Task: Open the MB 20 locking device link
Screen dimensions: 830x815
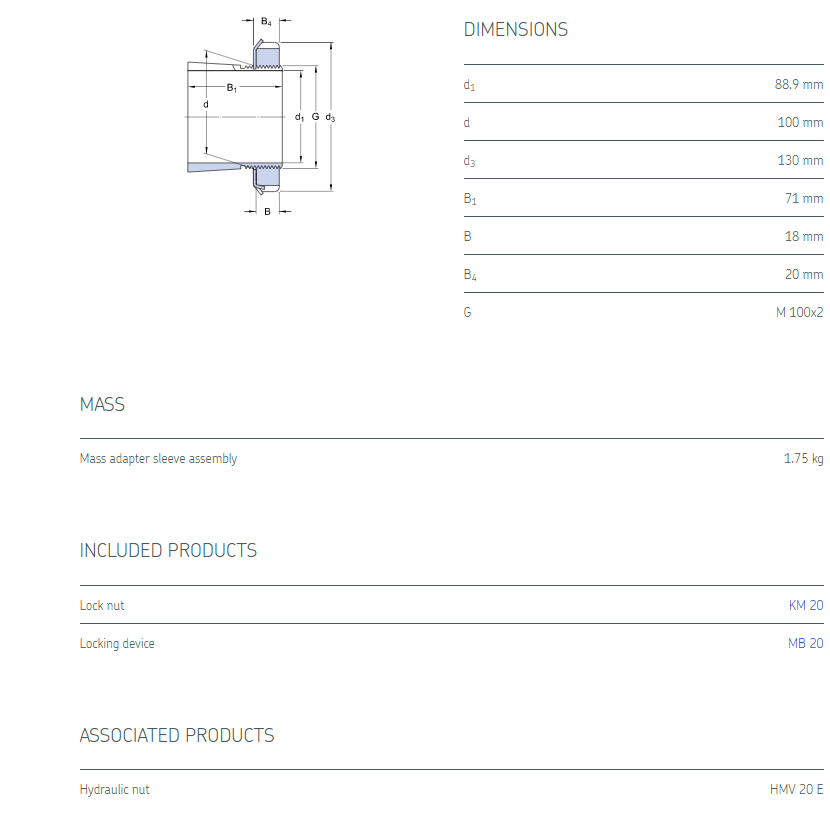Action: (805, 643)
